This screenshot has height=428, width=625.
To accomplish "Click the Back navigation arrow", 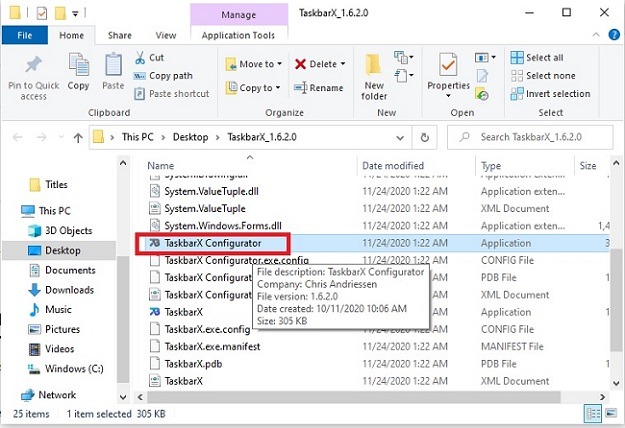I will [17, 137].
